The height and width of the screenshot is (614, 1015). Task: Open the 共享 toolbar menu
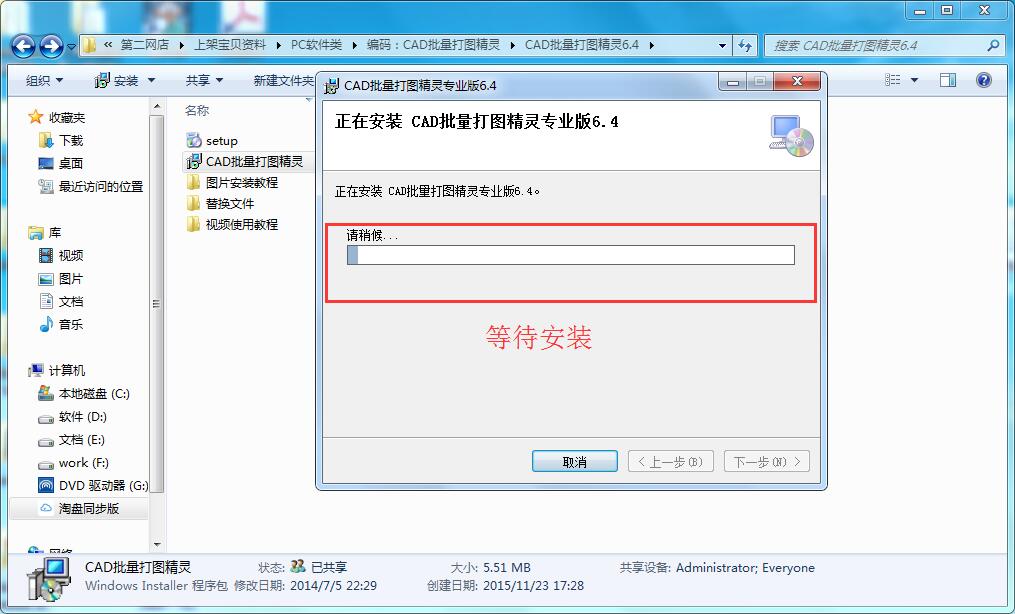point(204,80)
